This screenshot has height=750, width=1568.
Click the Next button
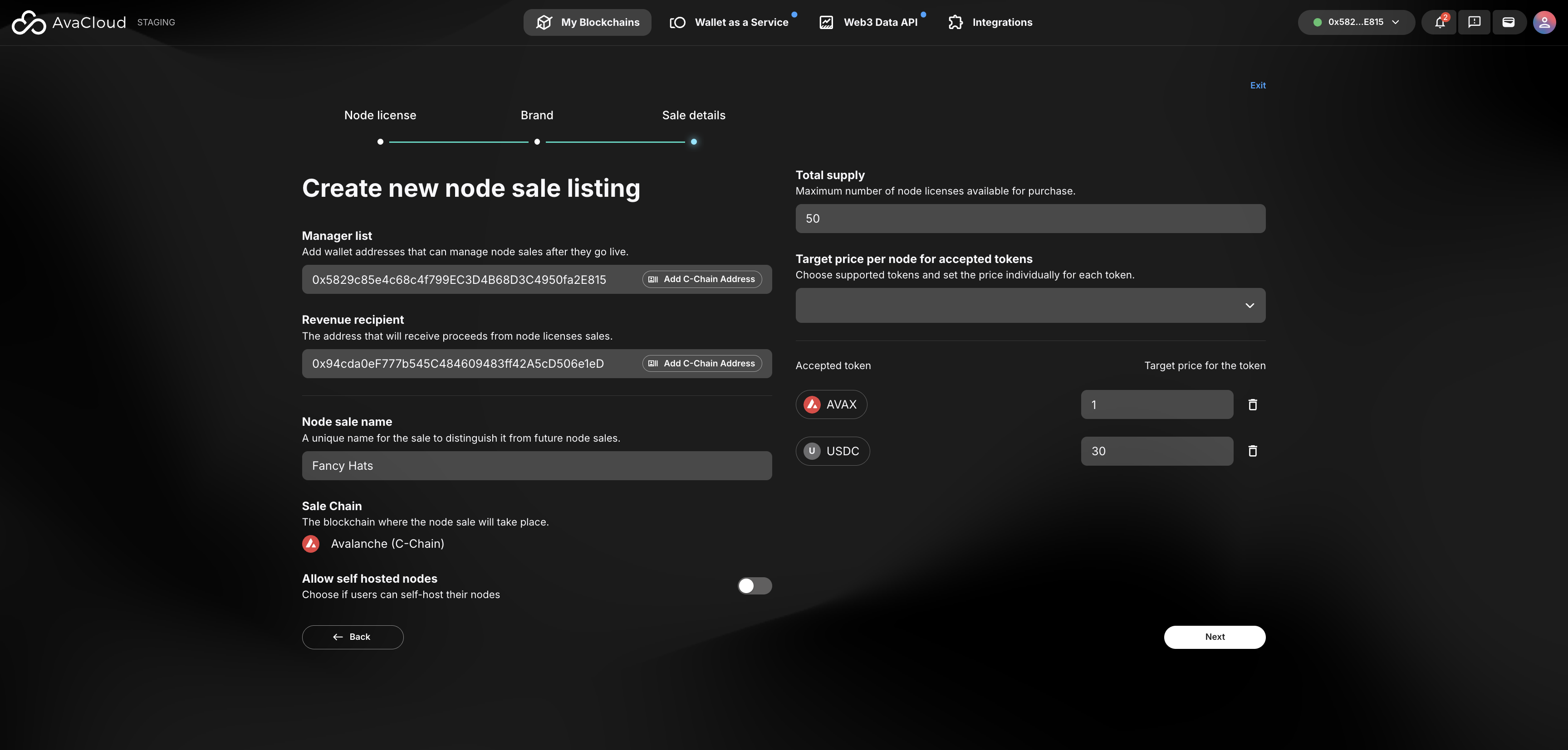[1215, 637]
